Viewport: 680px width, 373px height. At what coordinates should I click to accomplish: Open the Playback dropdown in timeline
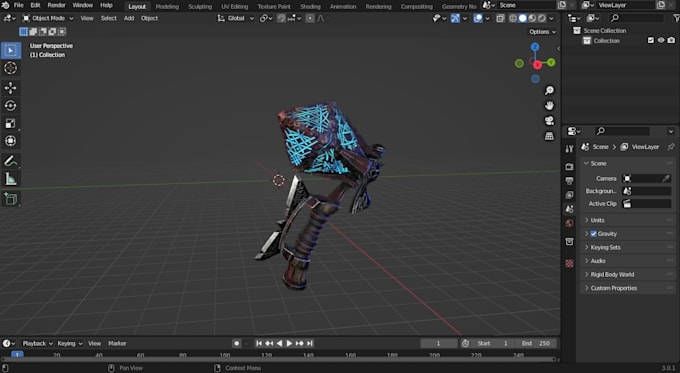coord(37,343)
